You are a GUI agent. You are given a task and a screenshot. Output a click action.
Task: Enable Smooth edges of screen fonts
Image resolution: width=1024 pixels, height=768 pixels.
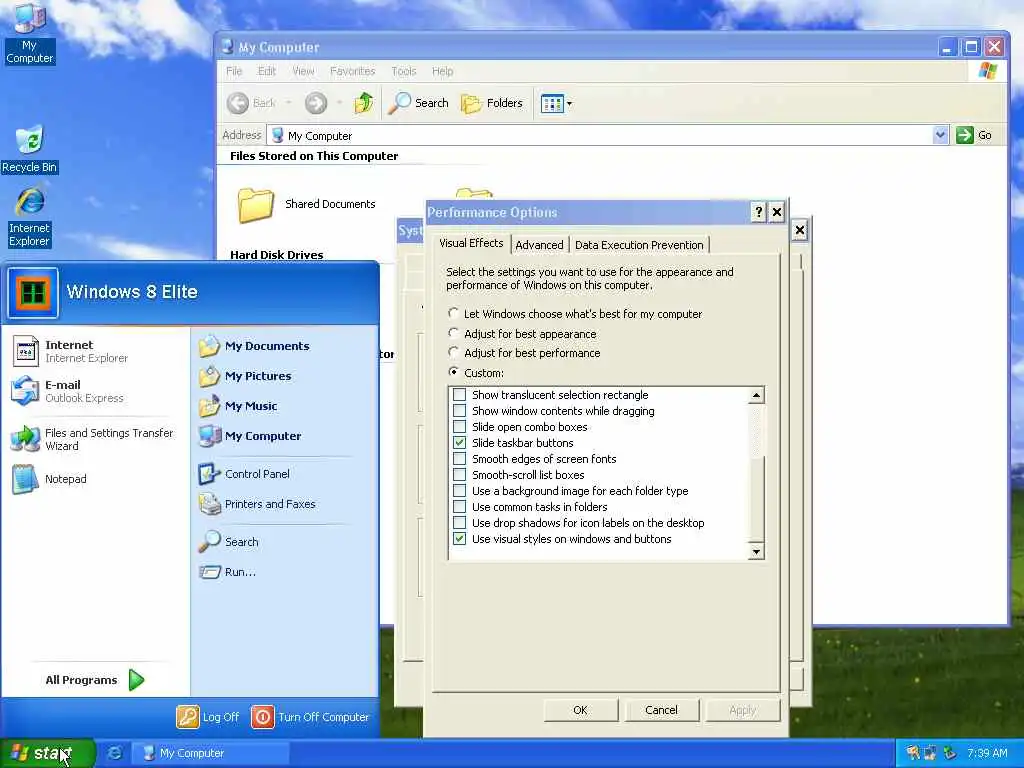[x=460, y=458]
